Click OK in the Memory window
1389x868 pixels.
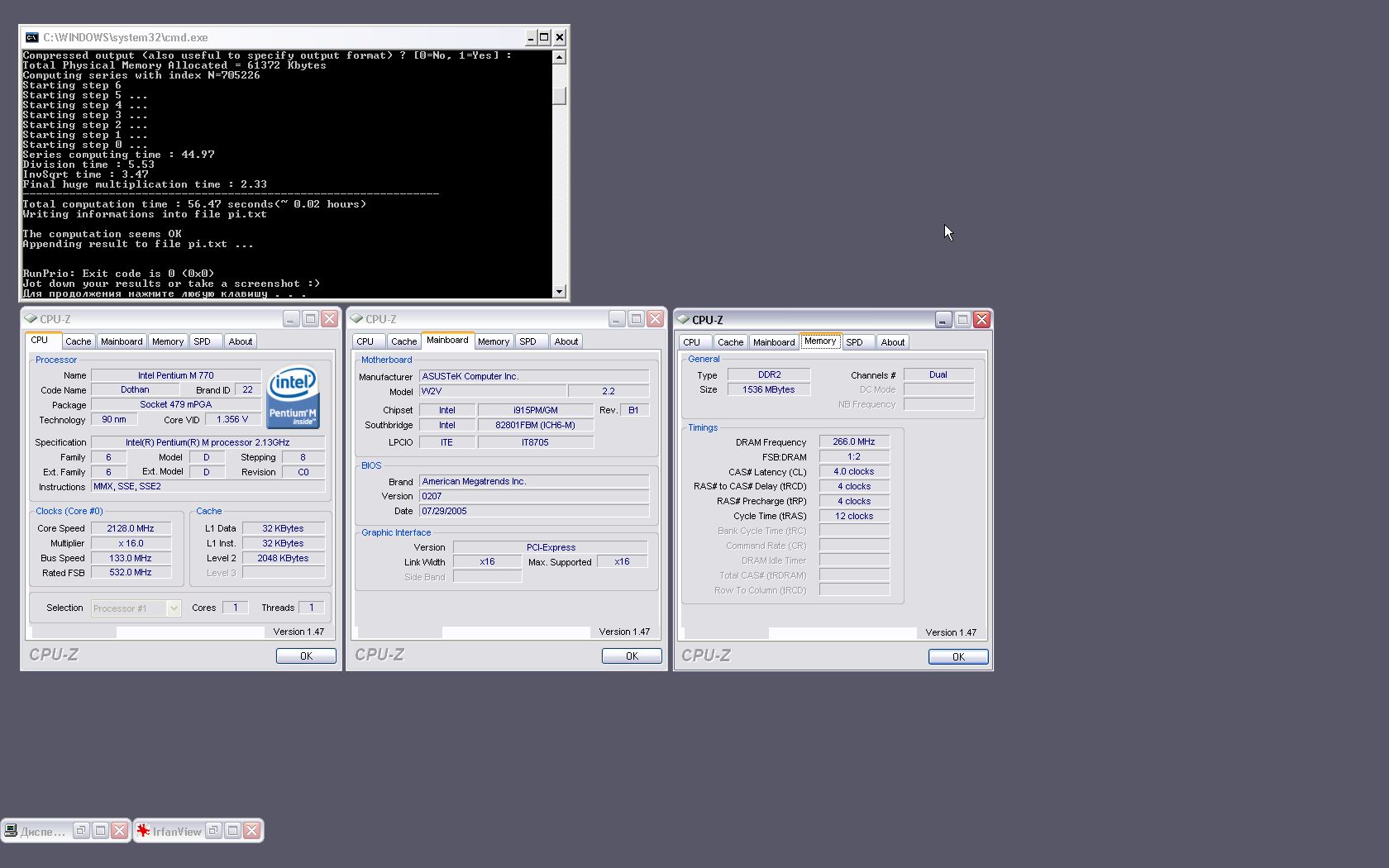[958, 656]
